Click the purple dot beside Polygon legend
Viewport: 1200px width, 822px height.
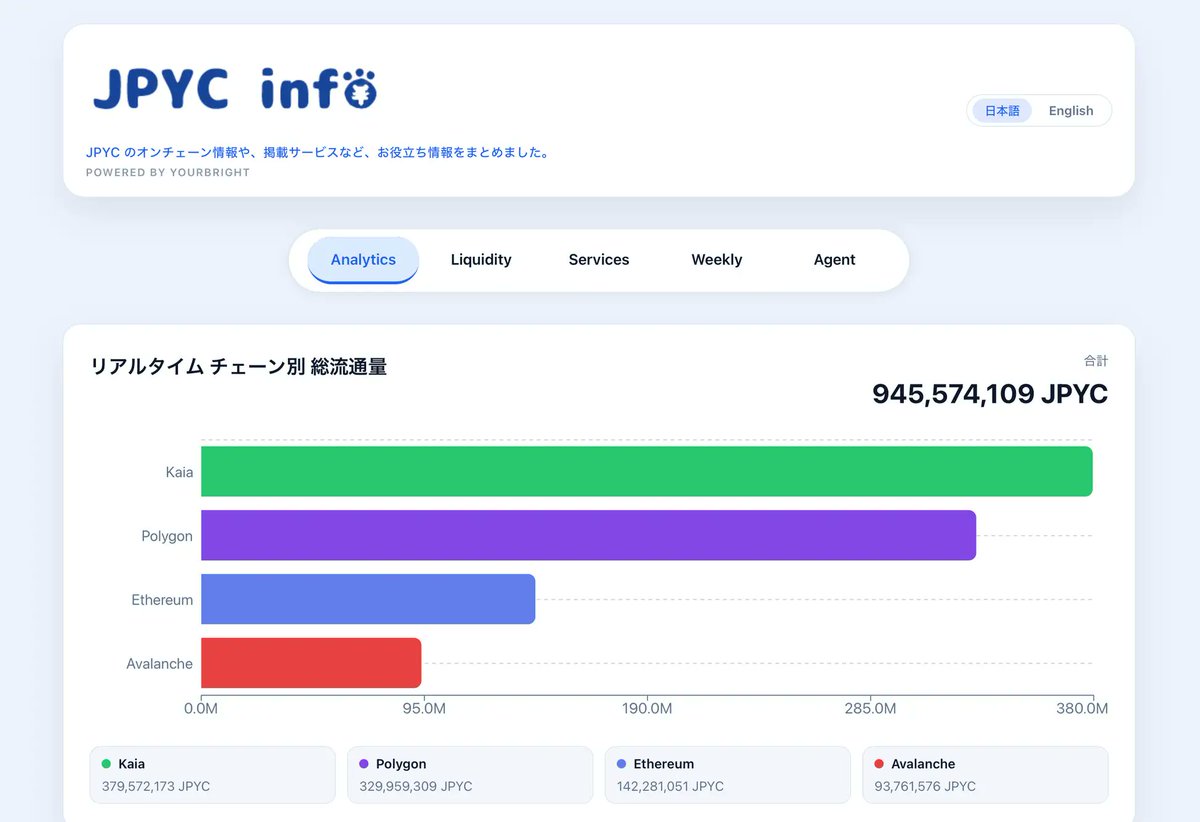point(364,764)
